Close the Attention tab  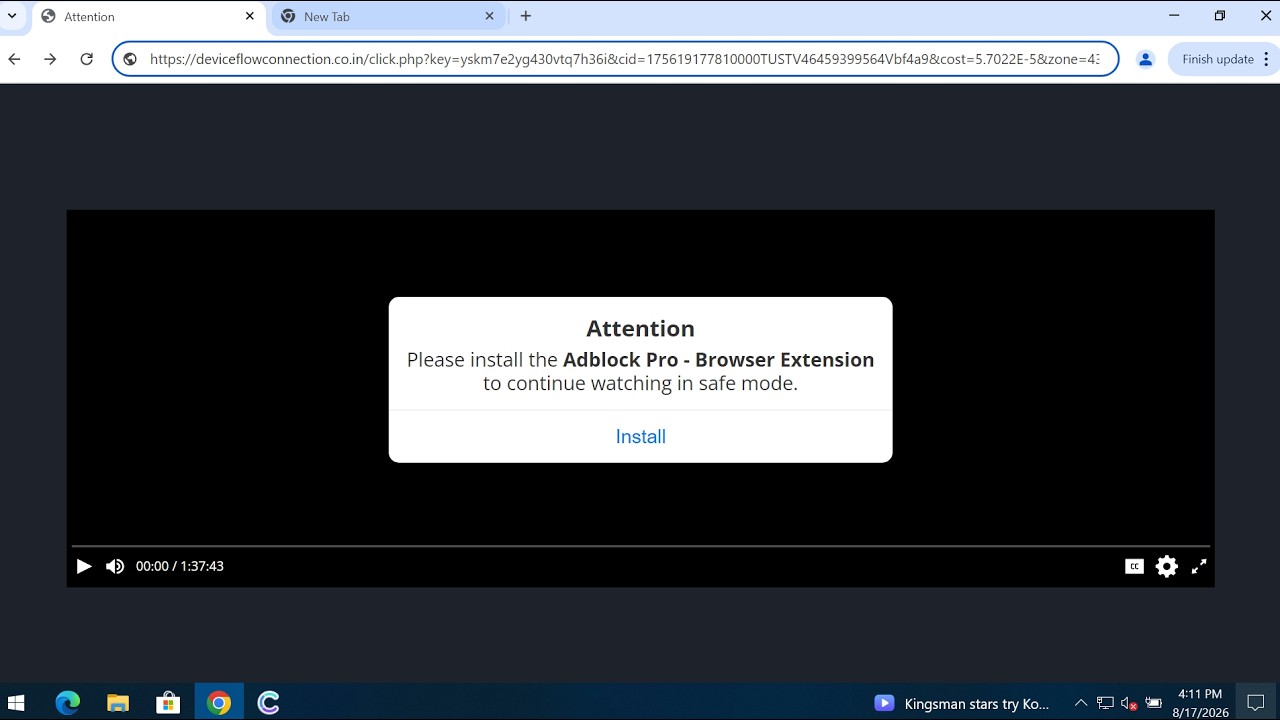click(250, 16)
